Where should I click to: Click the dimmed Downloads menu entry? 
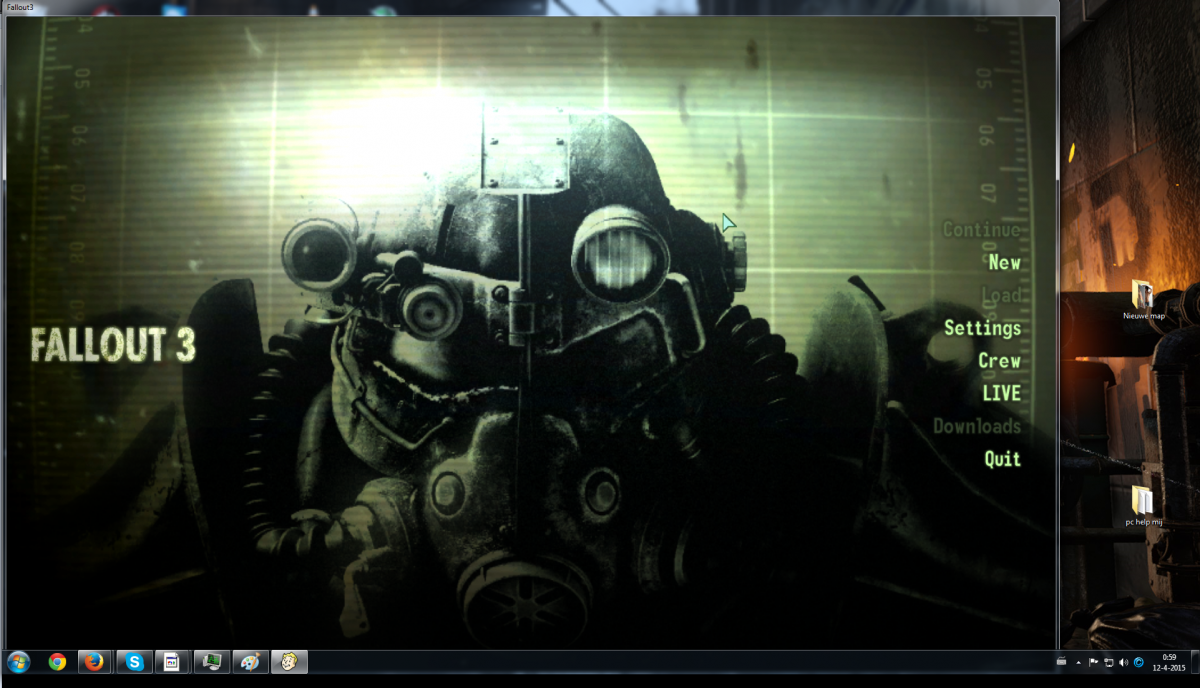977,426
